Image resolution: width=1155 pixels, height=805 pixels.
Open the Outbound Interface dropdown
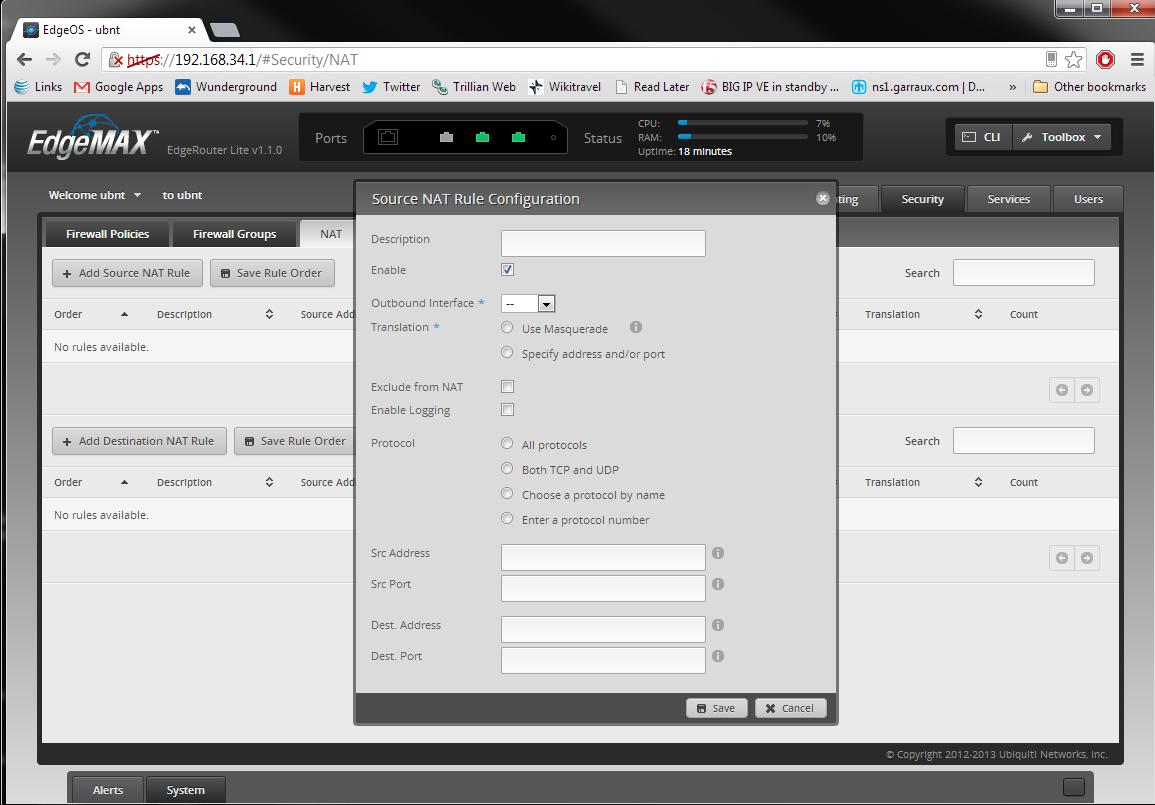[528, 303]
